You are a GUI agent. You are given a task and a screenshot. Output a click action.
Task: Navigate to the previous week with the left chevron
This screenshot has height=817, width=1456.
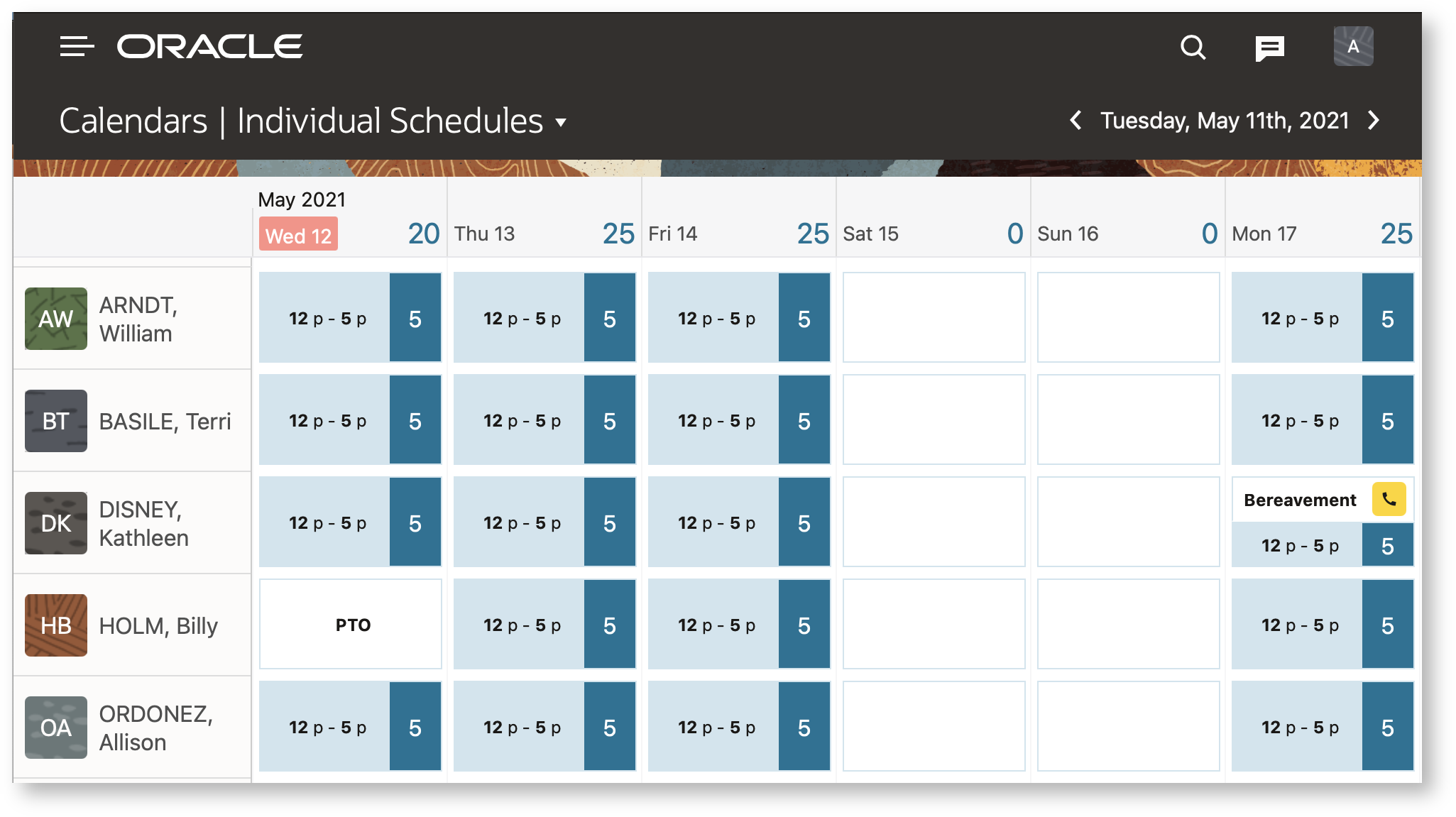tap(1075, 121)
